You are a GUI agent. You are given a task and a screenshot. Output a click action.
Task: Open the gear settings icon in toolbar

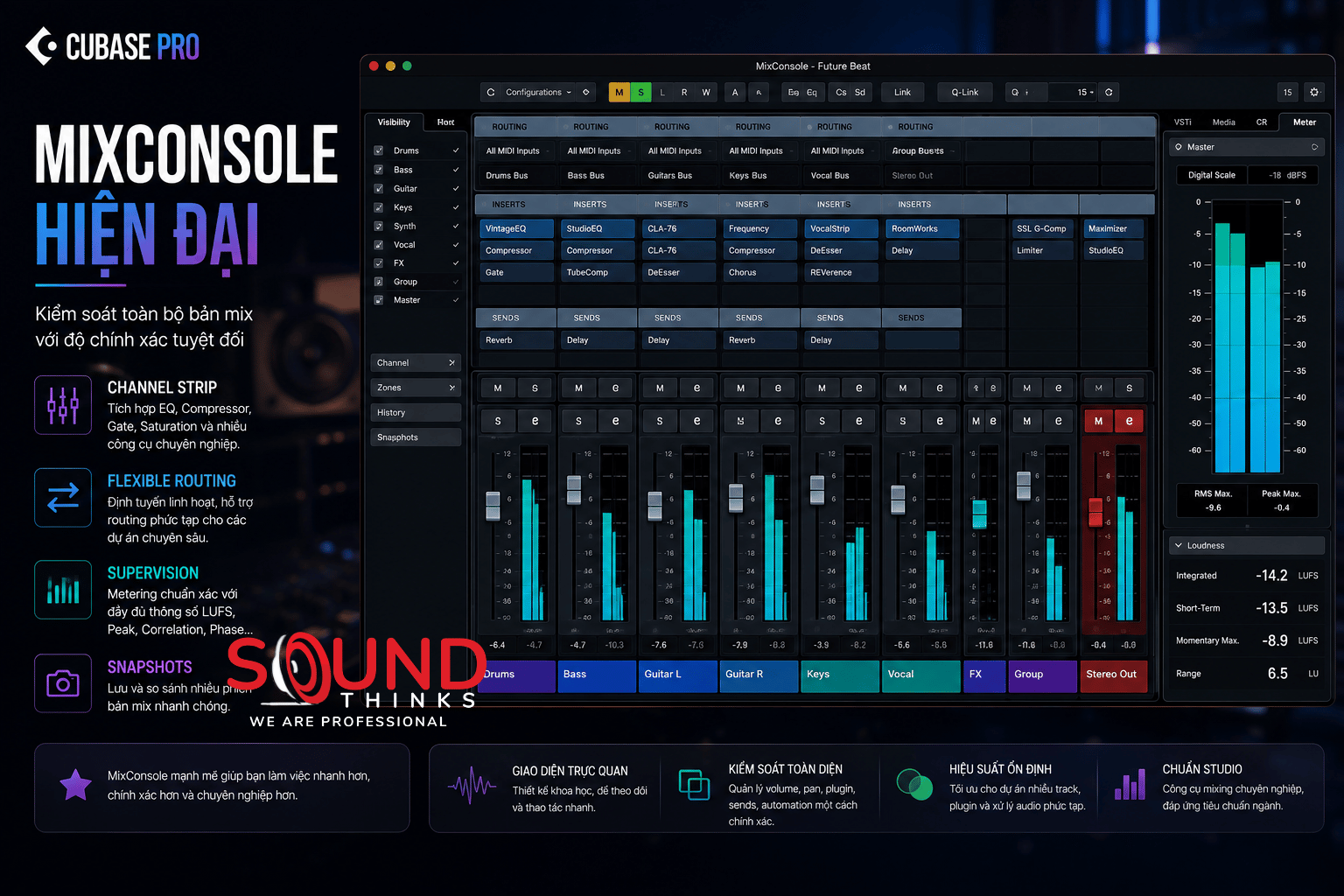1314,92
